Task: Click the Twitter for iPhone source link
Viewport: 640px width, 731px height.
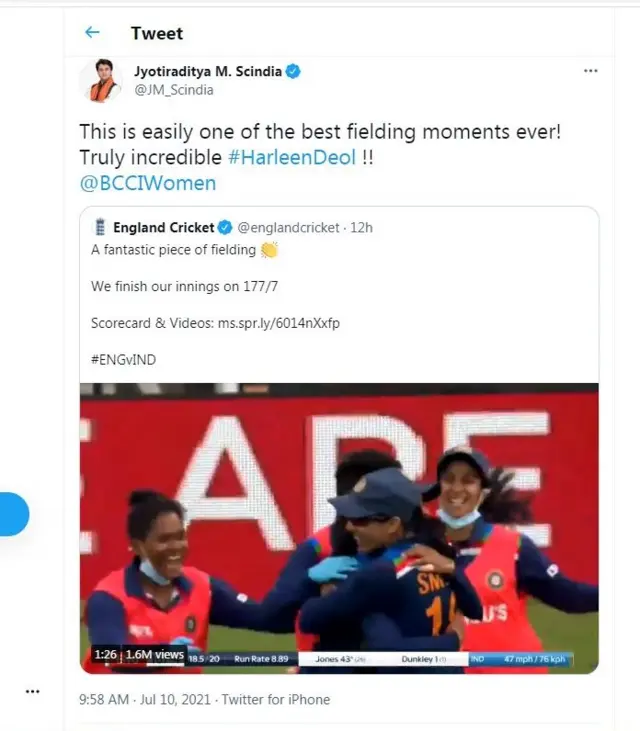Action: pyautogui.click(x=275, y=699)
